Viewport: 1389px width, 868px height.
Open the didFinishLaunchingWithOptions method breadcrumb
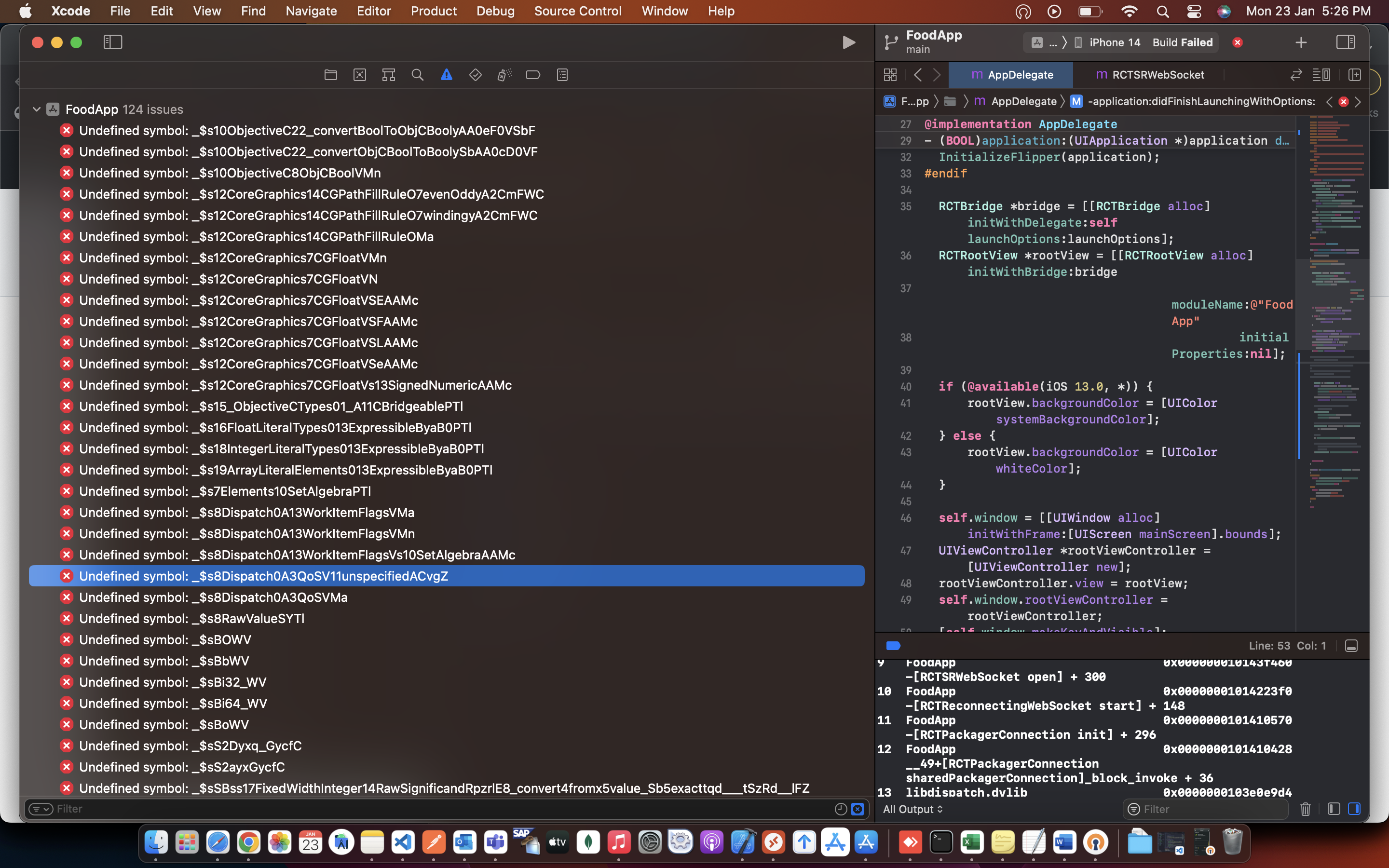tap(1193, 102)
